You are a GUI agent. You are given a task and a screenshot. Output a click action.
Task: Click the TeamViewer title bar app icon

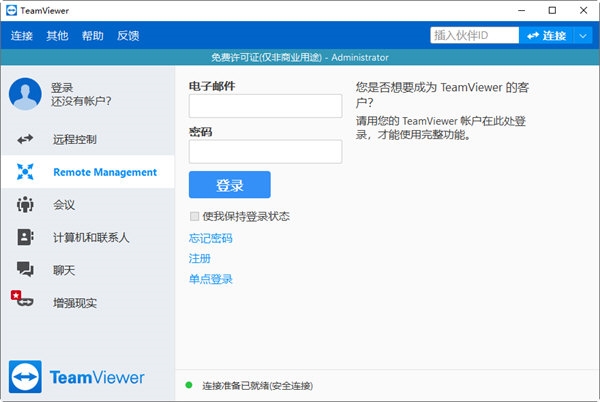tap(11, 10)
